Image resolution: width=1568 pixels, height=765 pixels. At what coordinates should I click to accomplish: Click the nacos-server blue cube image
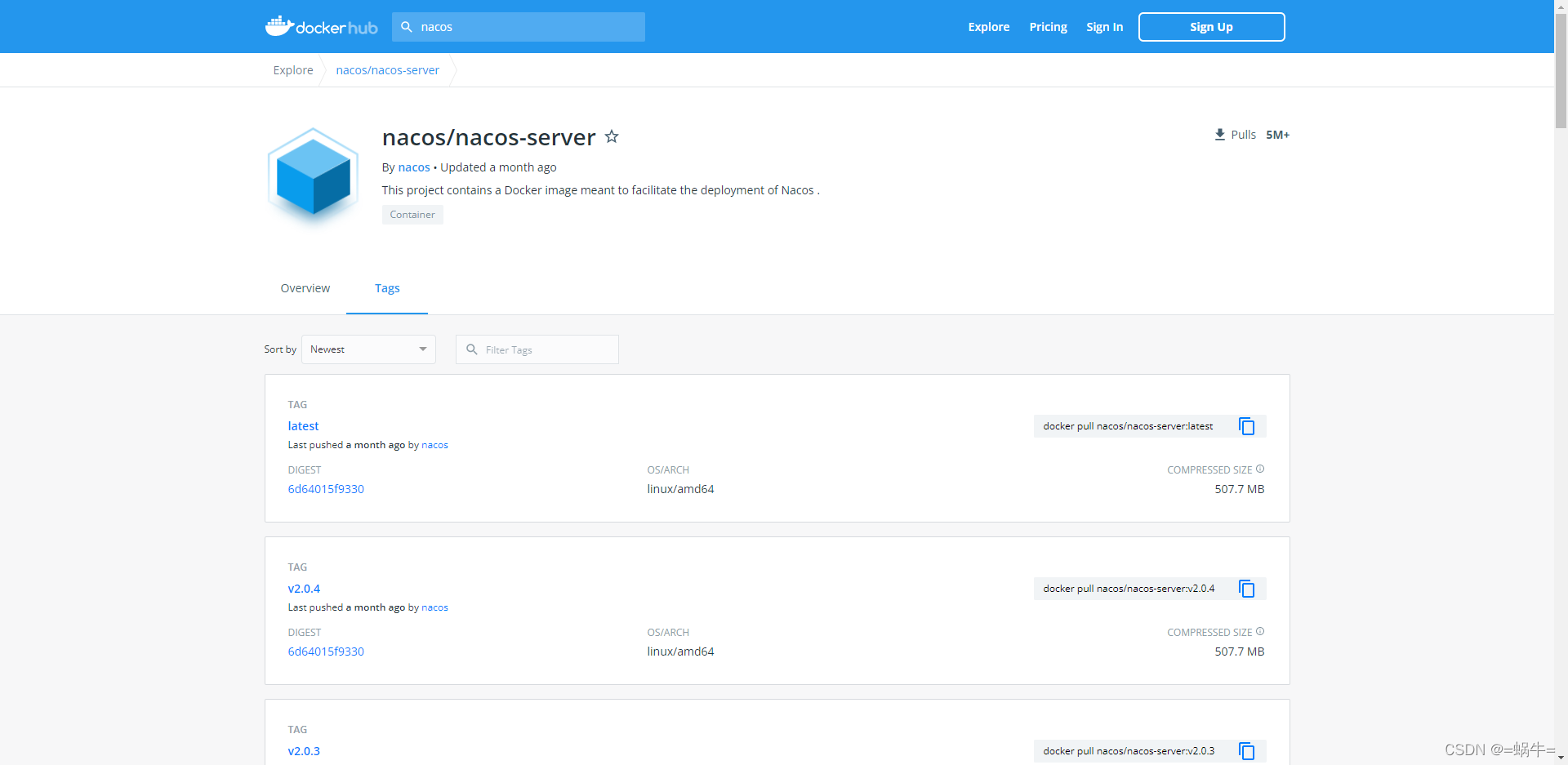pyautogui.click(x=314, y=176)
